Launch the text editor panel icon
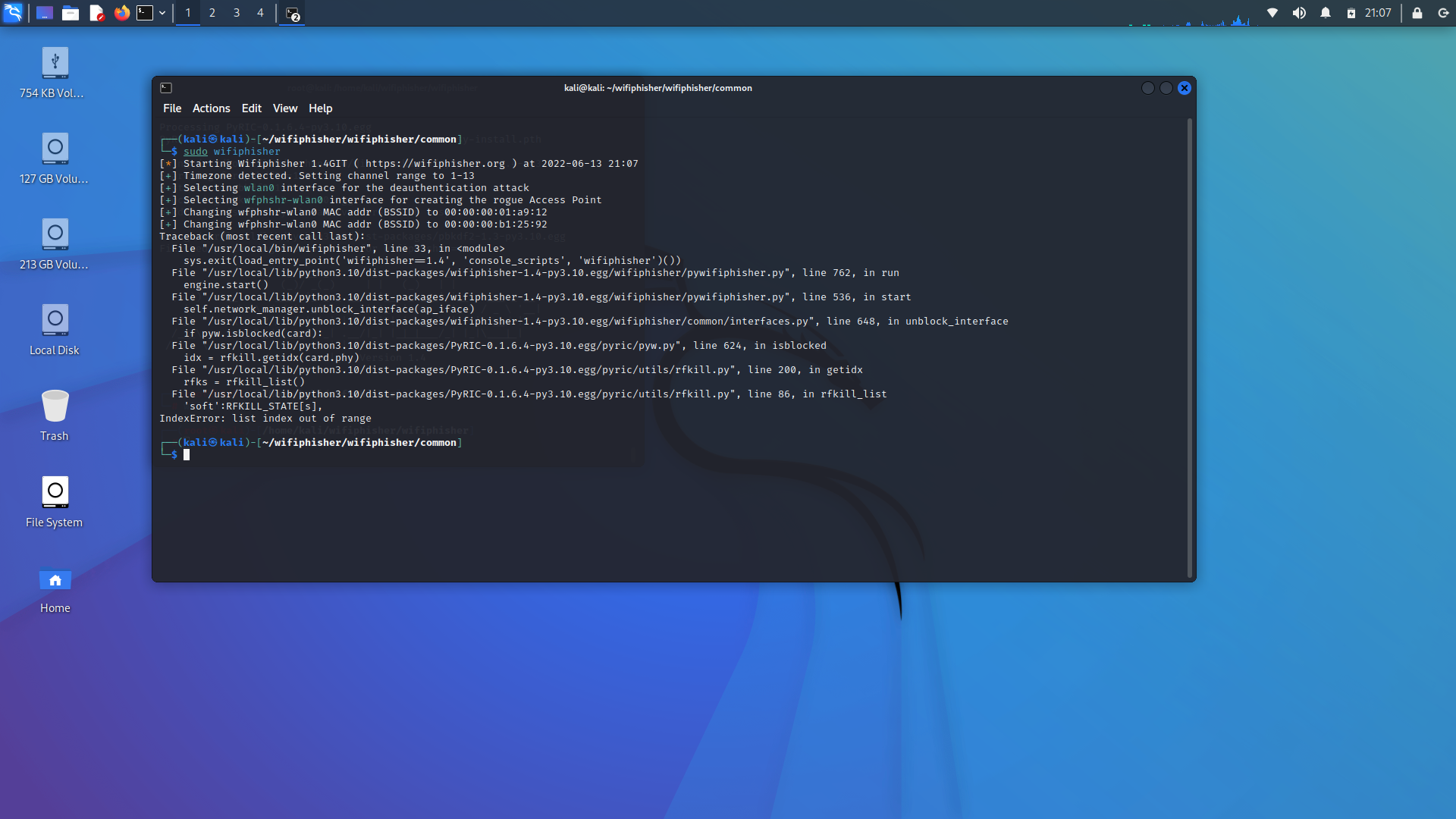 [x=96, y=13]
